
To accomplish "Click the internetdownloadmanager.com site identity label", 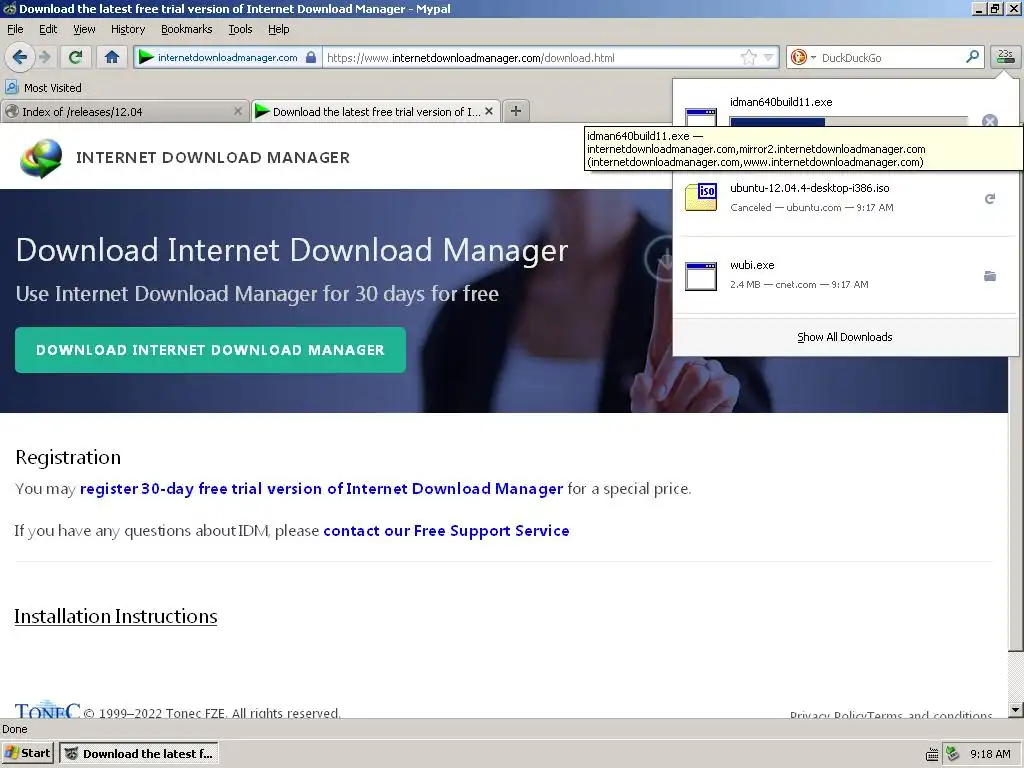I will 227,57.
